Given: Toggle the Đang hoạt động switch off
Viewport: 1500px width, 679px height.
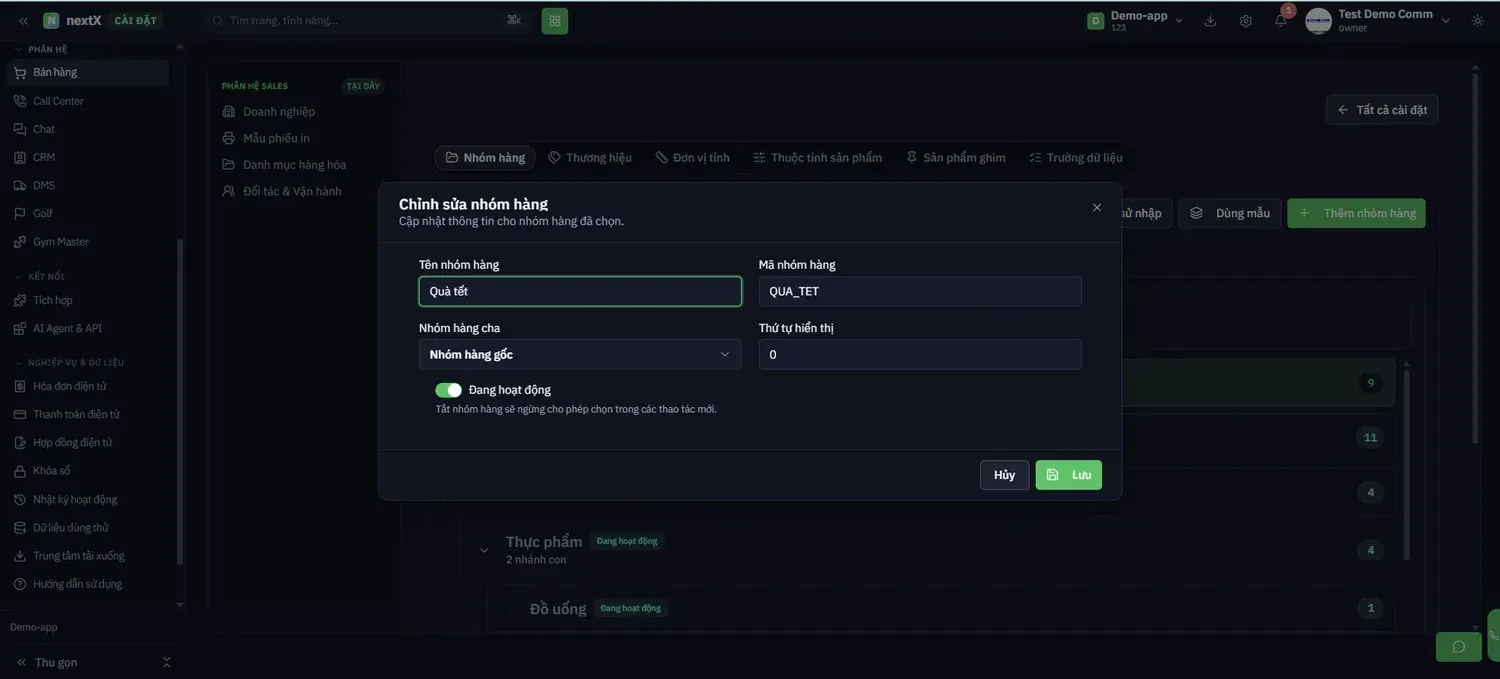Looking at the screenshot, I should (x=448, y=390).
